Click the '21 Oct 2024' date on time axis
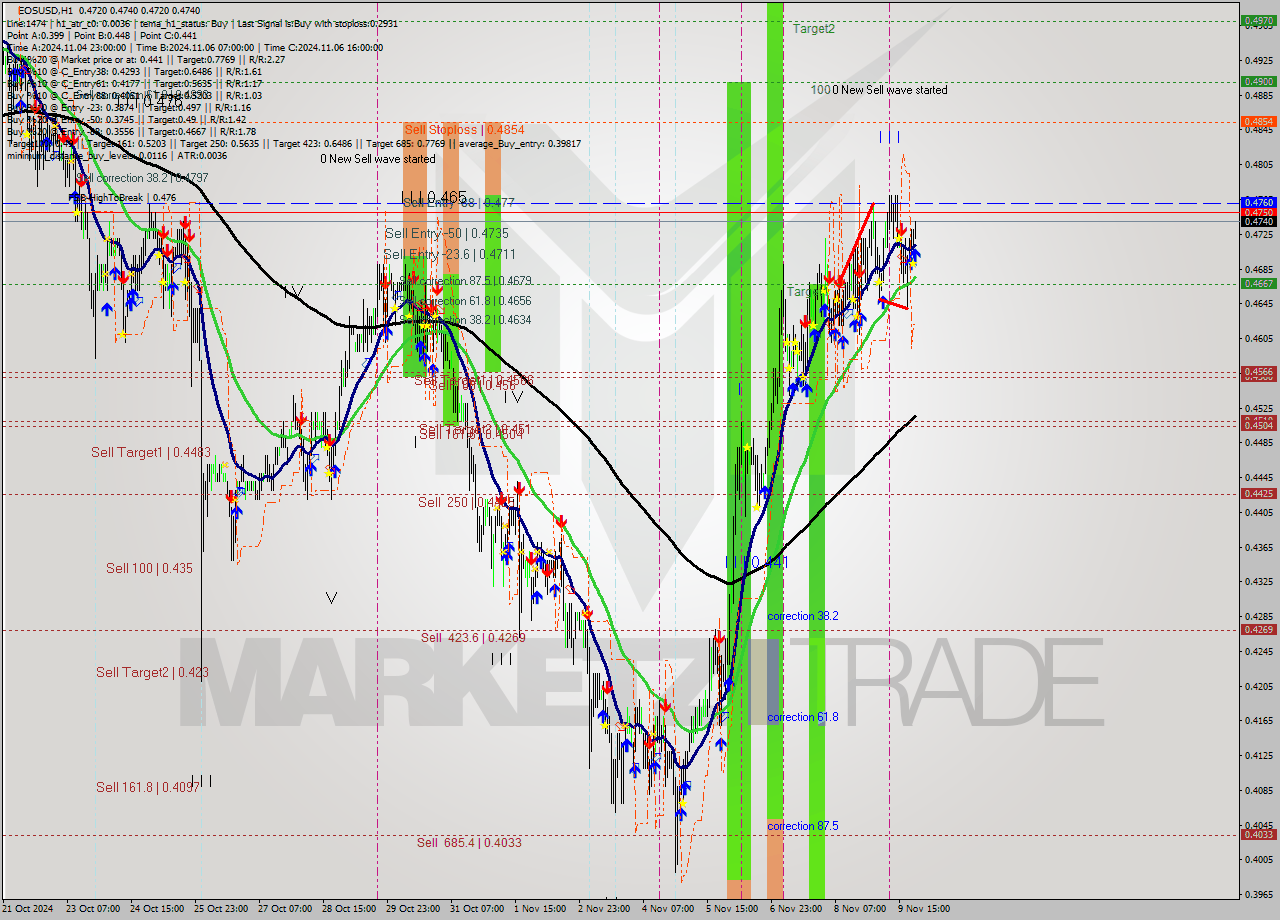 coord(27,909)
